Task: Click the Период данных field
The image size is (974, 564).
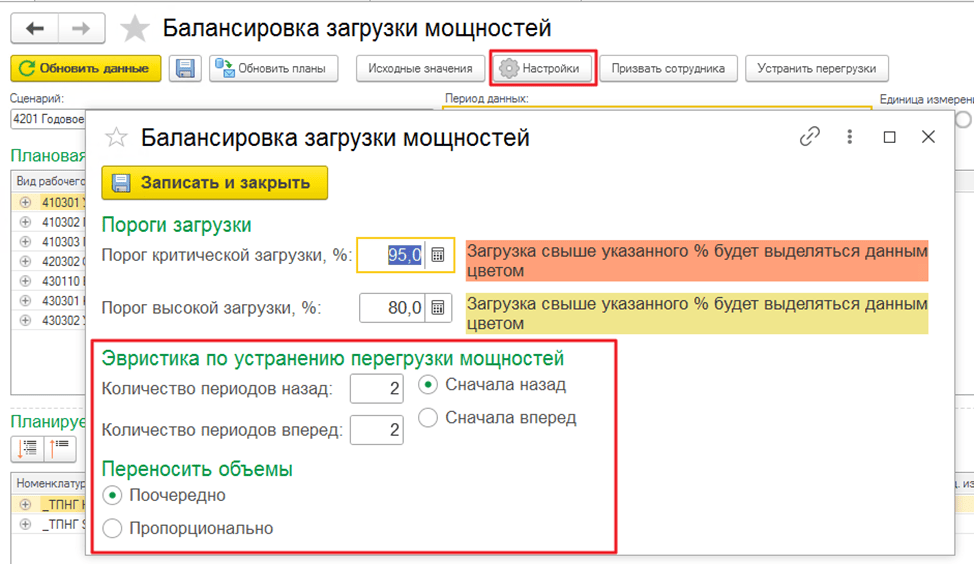Action: tap(657, 109)
